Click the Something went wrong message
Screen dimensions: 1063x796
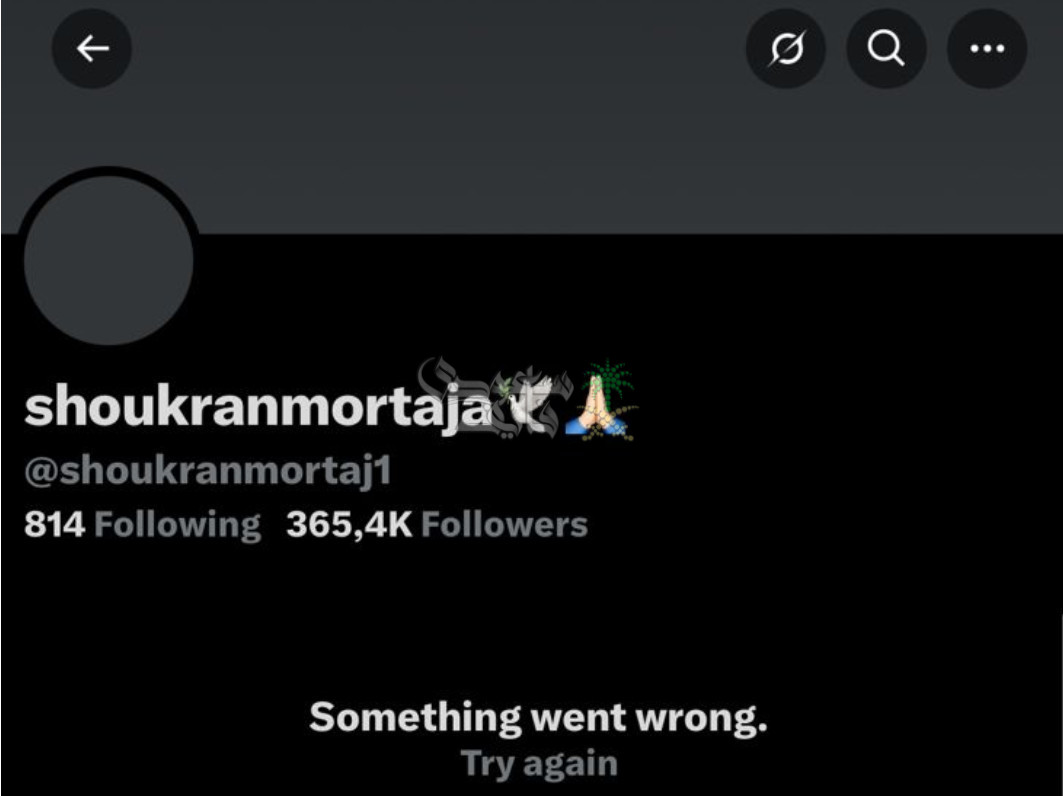pyautogui.click(x=538, y=717)
